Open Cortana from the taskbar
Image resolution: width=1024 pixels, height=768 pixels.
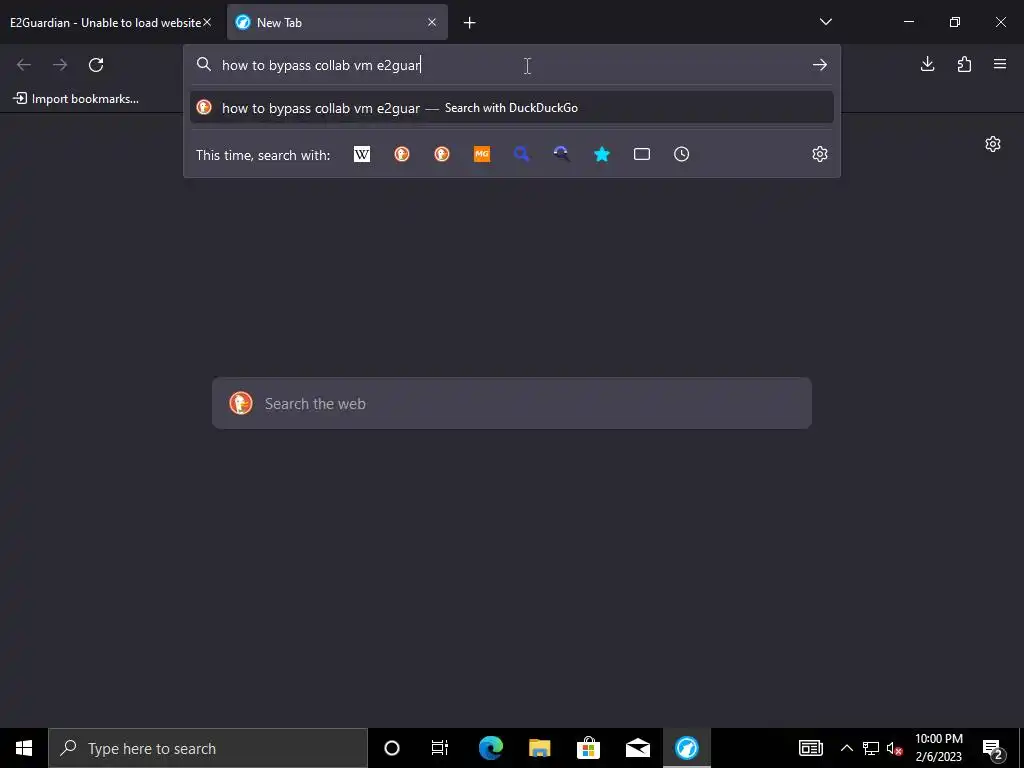(x=392, y=748)
